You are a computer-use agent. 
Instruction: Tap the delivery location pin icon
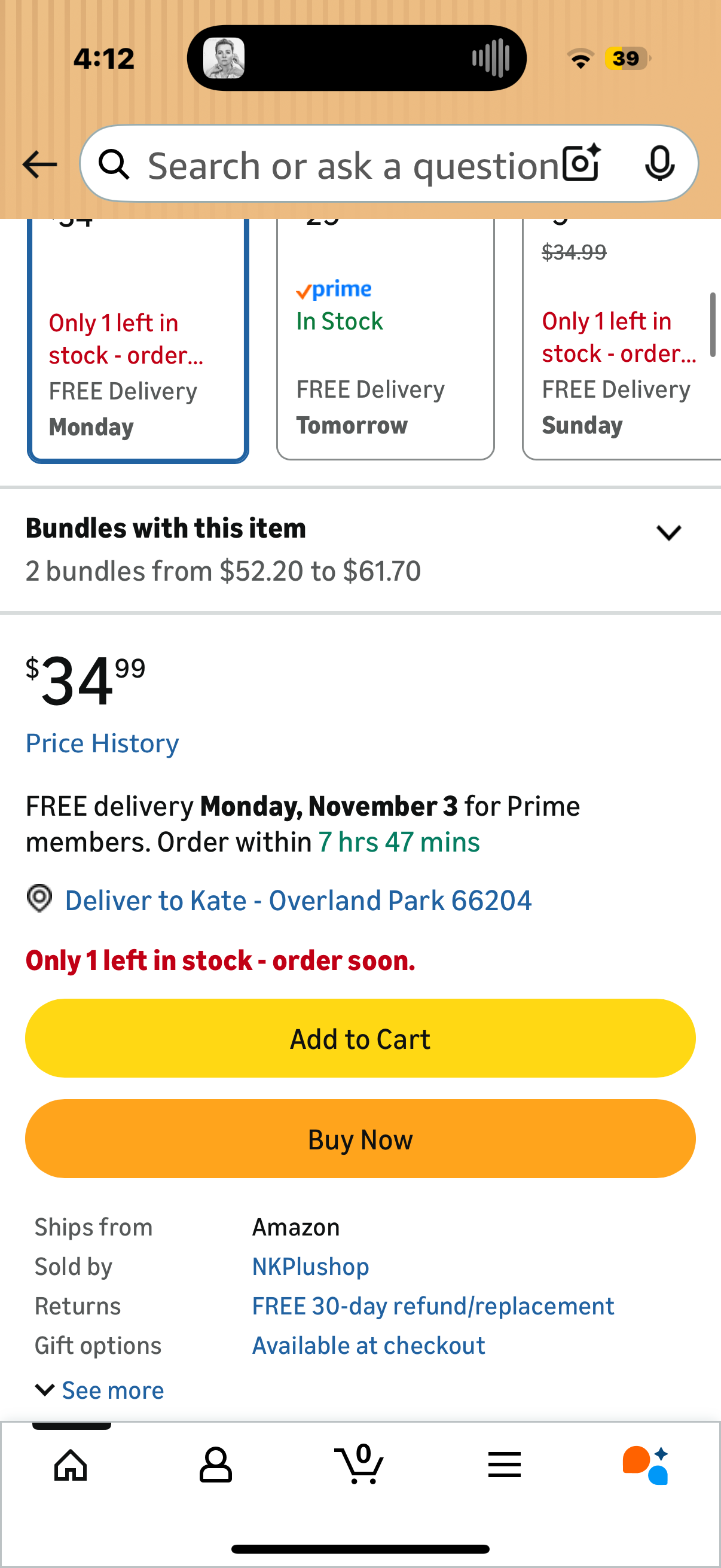click(x=39, y=898)
